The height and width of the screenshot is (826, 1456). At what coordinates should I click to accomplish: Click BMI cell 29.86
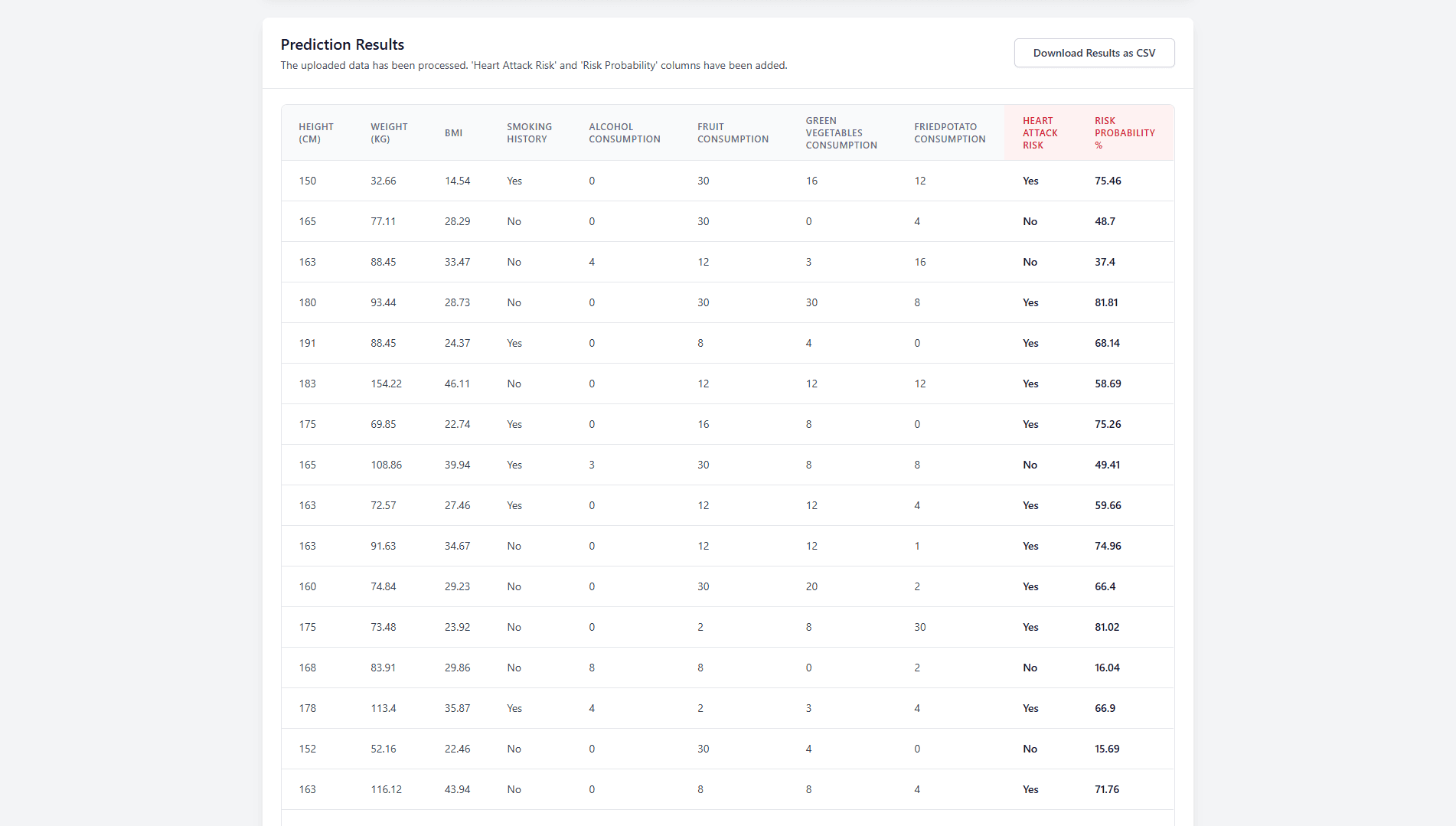coord(457,668)
